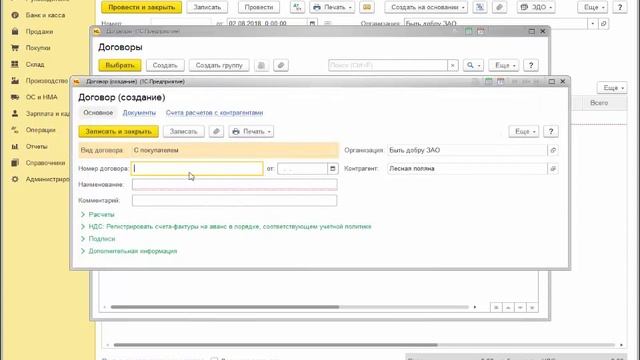640x360 pixels.
Task: Click the Наименование input field
Action: [x=235, y=184]
